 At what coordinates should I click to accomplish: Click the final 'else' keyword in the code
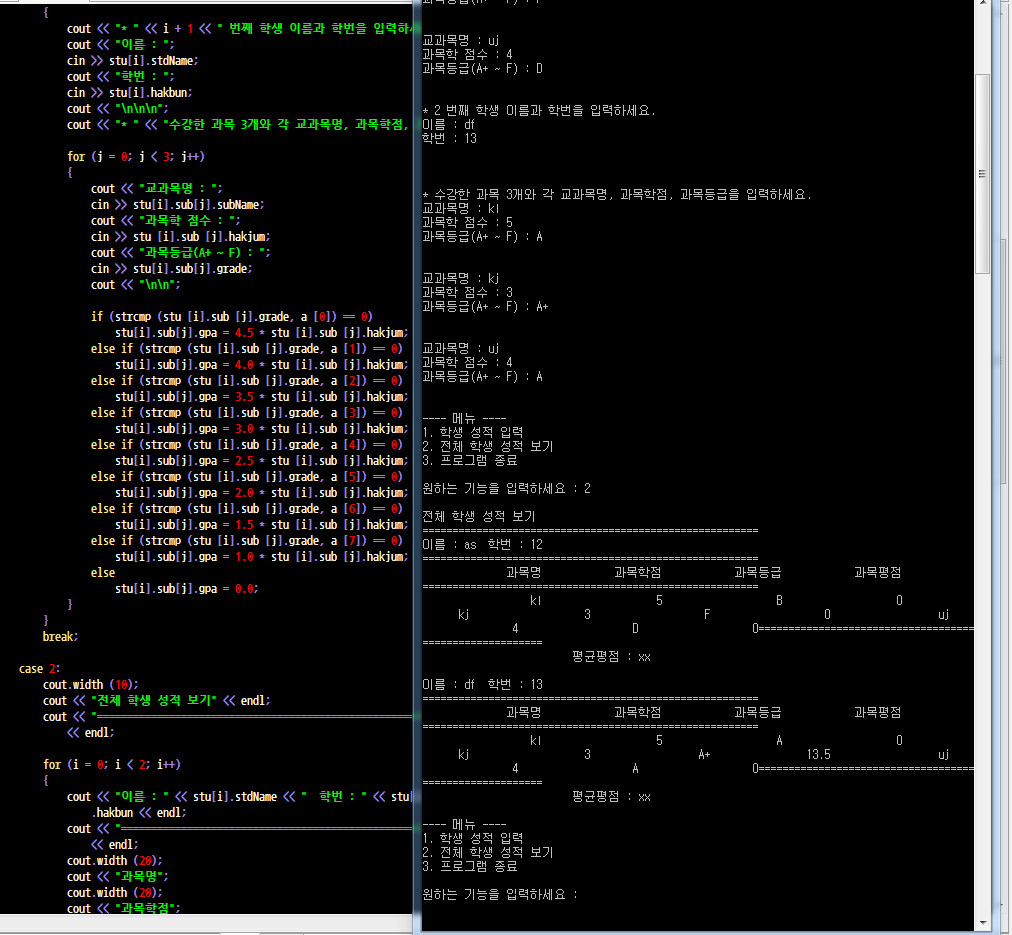[102, 572]
